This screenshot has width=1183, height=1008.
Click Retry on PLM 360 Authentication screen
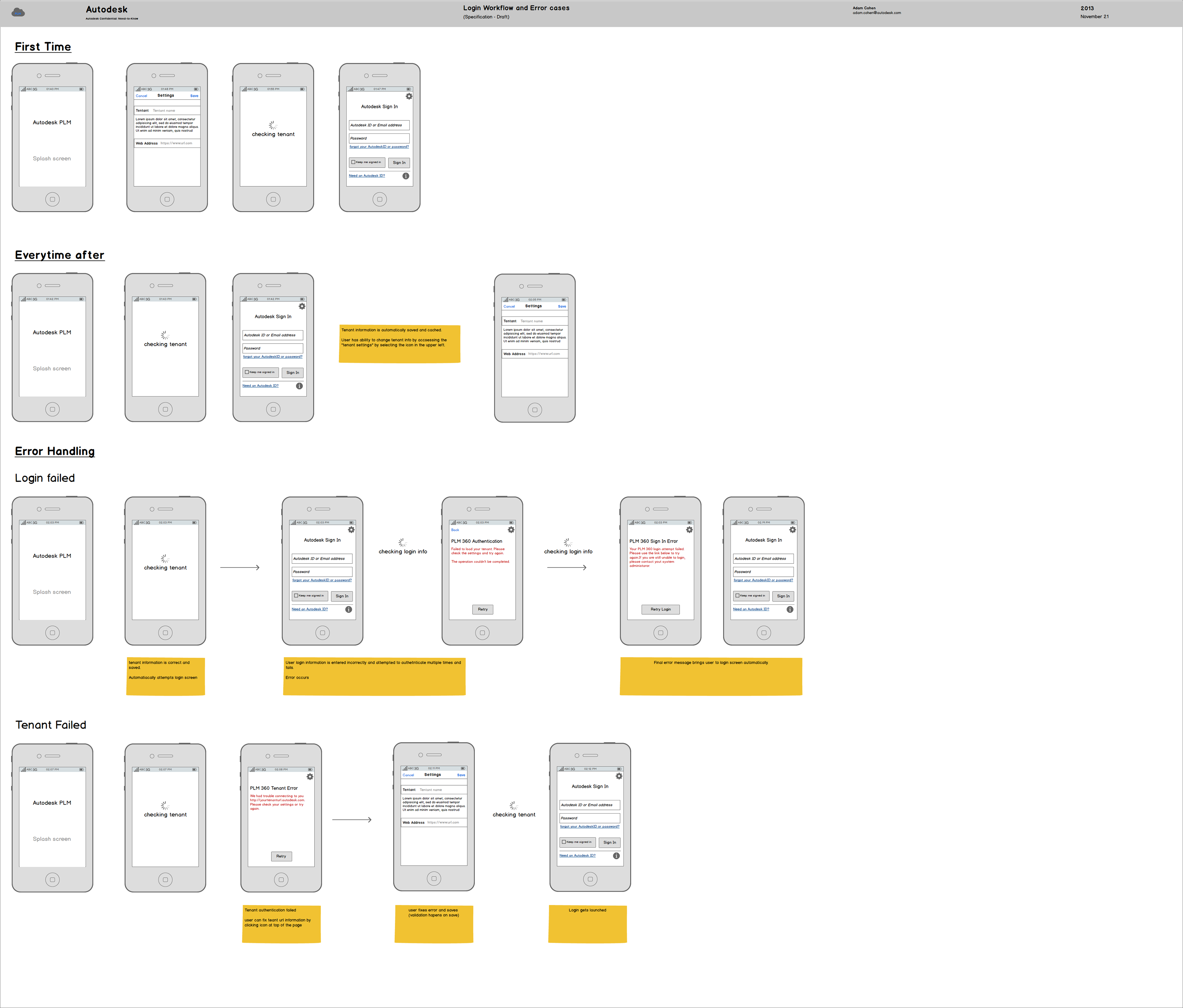(482, 610)
